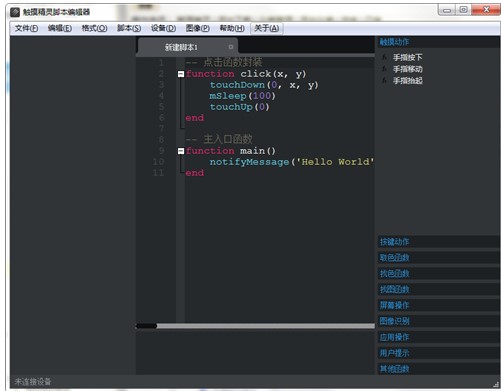Click the 未连接设备 status bar text

click(x=33, y=382)
